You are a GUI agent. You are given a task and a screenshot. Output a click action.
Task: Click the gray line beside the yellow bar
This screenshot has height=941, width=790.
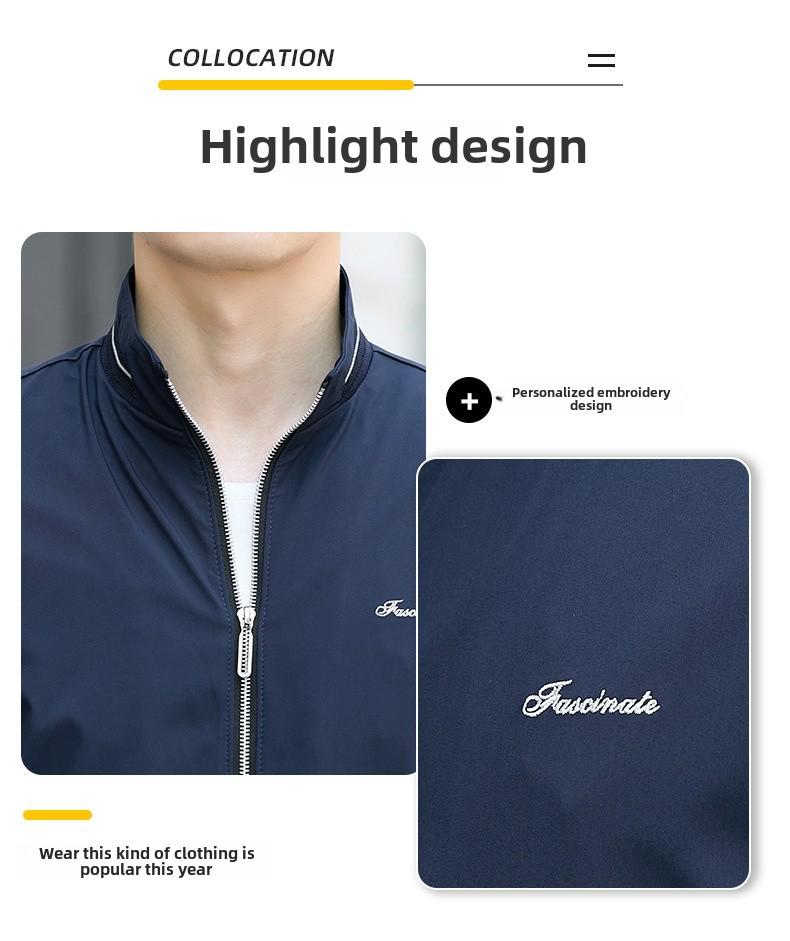point(518,85)
